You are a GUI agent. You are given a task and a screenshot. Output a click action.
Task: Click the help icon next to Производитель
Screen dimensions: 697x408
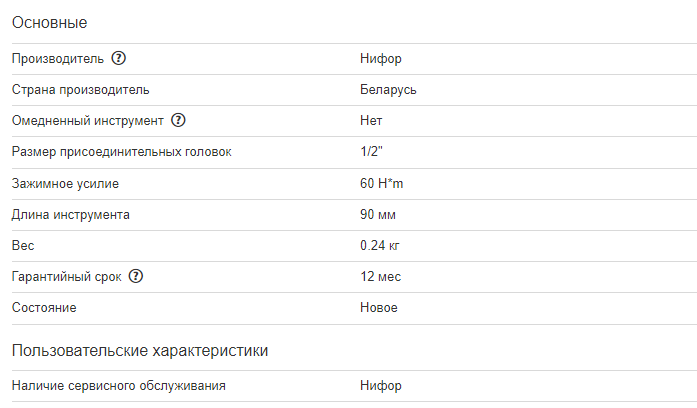point(119,59)
